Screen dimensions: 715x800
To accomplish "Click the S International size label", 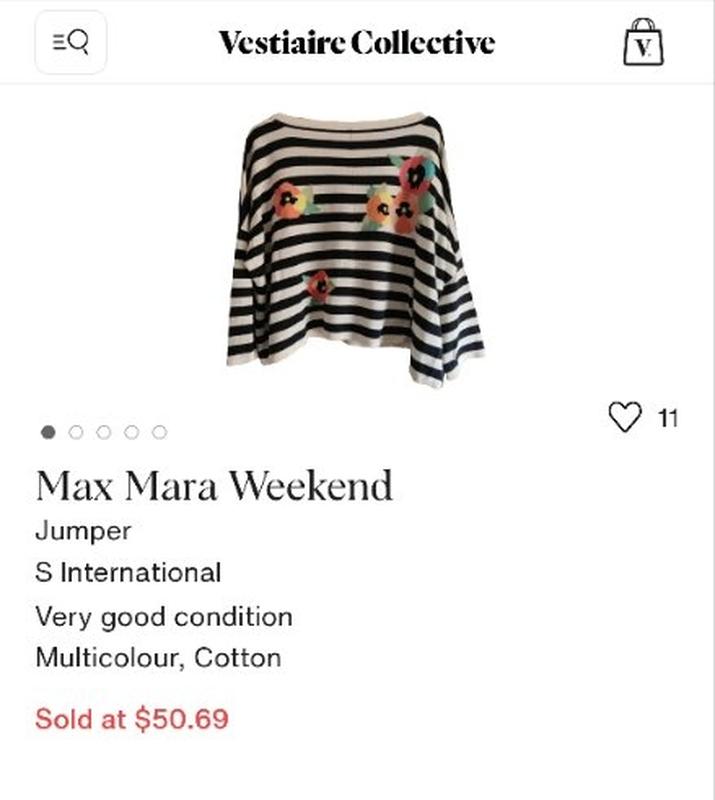I will tap(128, 573).
